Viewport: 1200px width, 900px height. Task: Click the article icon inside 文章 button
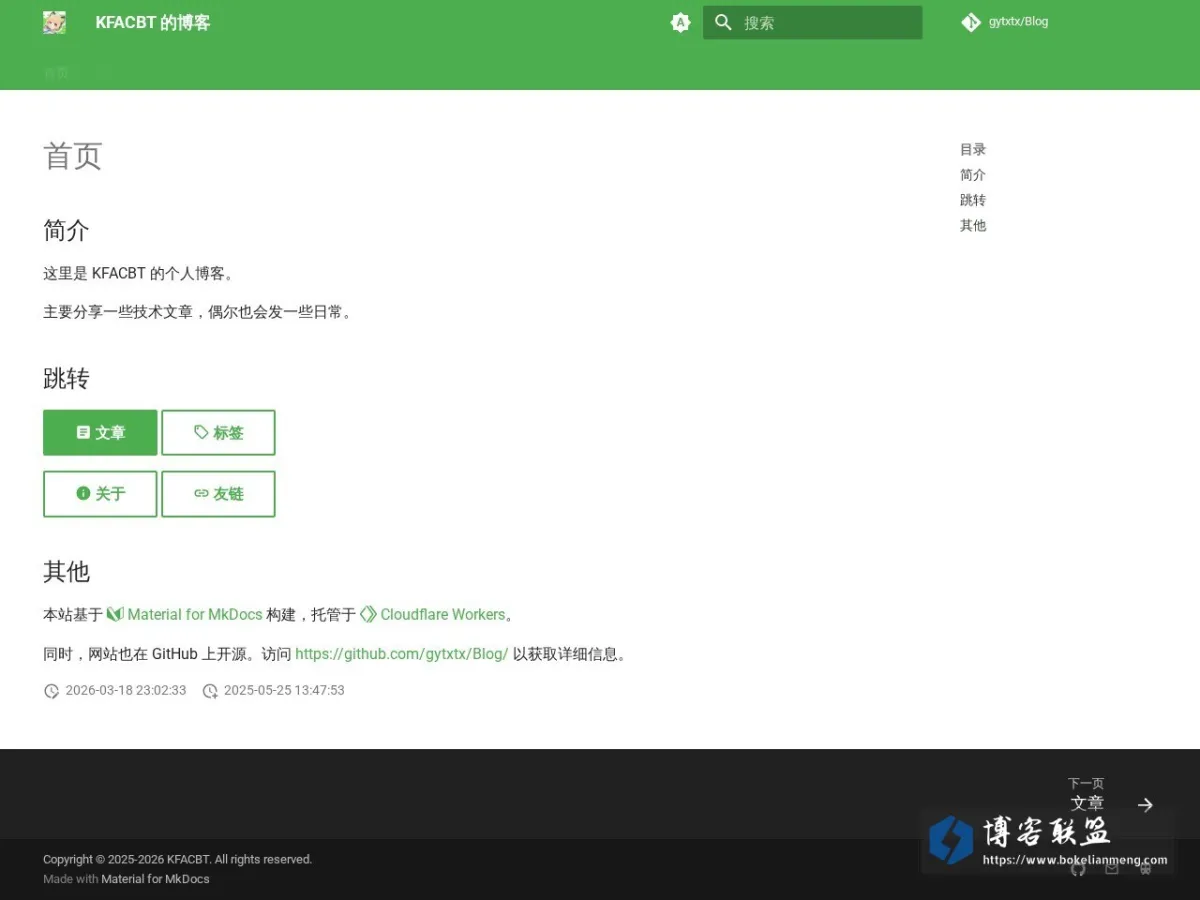(x=83, y=432)
